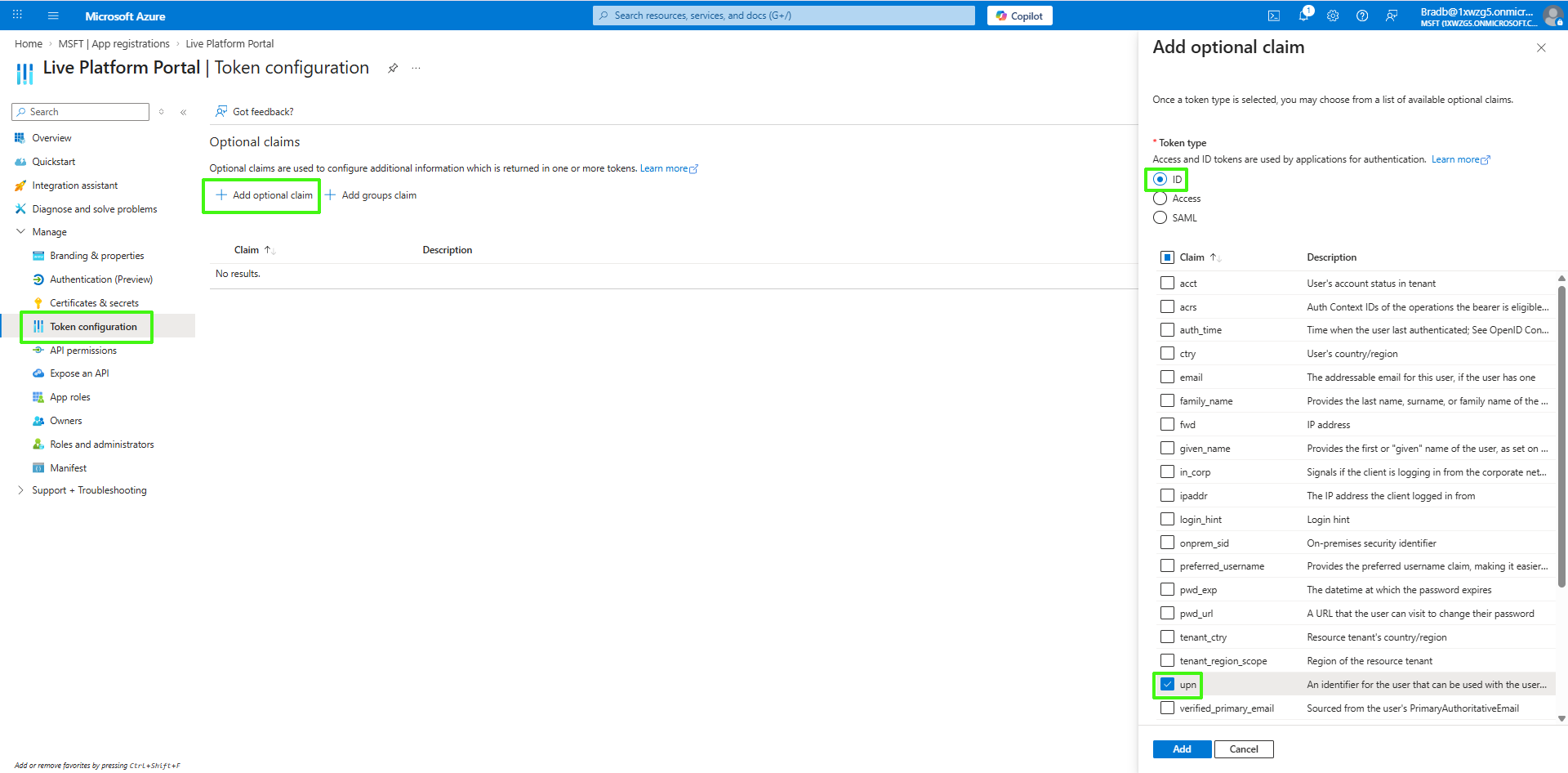Click the Add button in the panel
Image resolution: width=1568 pixels, height=773 pixels.
point(1181,749)
